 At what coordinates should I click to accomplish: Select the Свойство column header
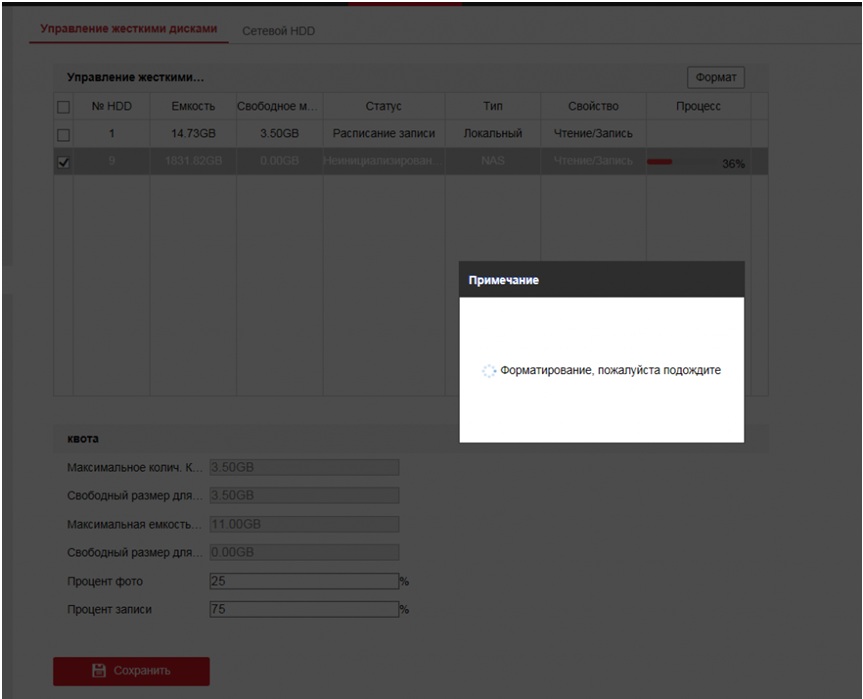[x=593, y=106]
